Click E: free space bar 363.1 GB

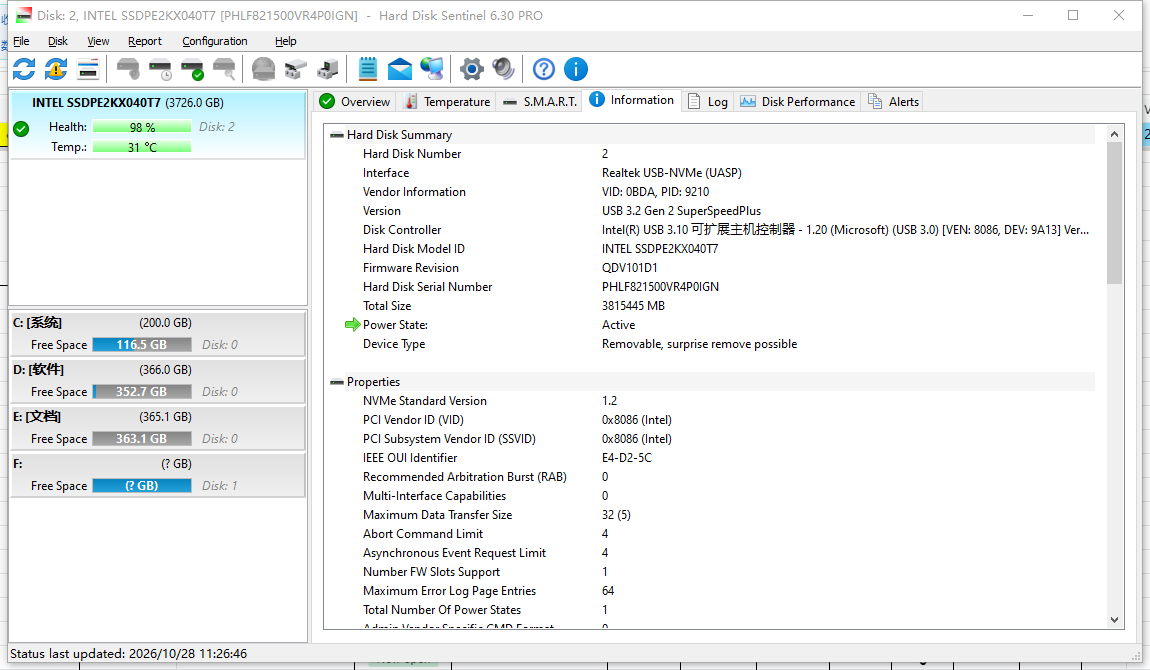tap(142, 438)
